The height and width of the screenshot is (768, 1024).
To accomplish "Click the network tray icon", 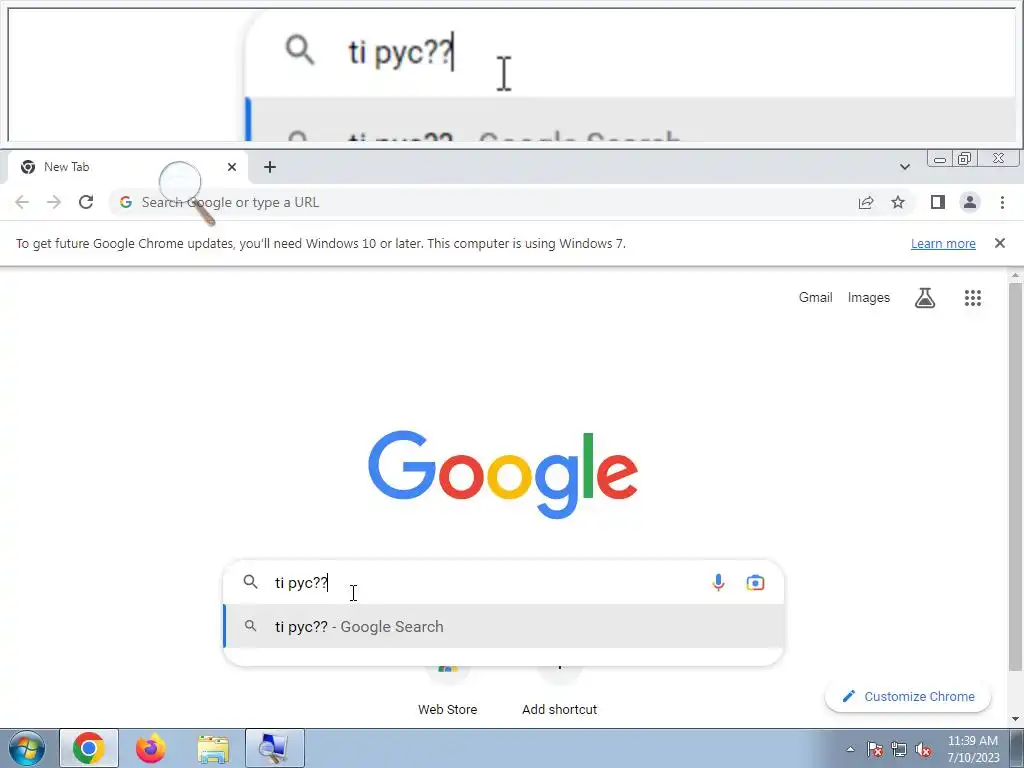I will point(899,749).
